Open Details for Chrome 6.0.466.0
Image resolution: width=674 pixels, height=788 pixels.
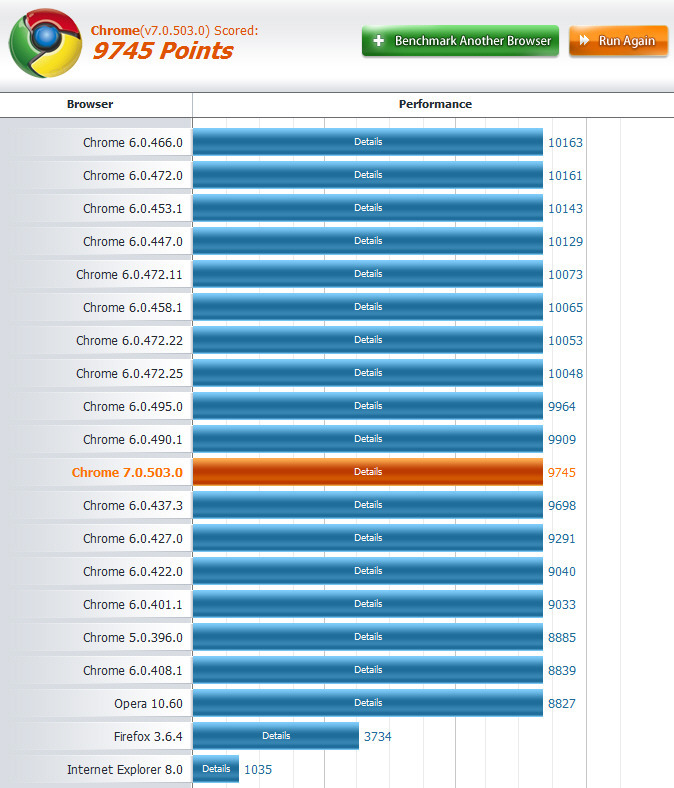coord(368,142)
